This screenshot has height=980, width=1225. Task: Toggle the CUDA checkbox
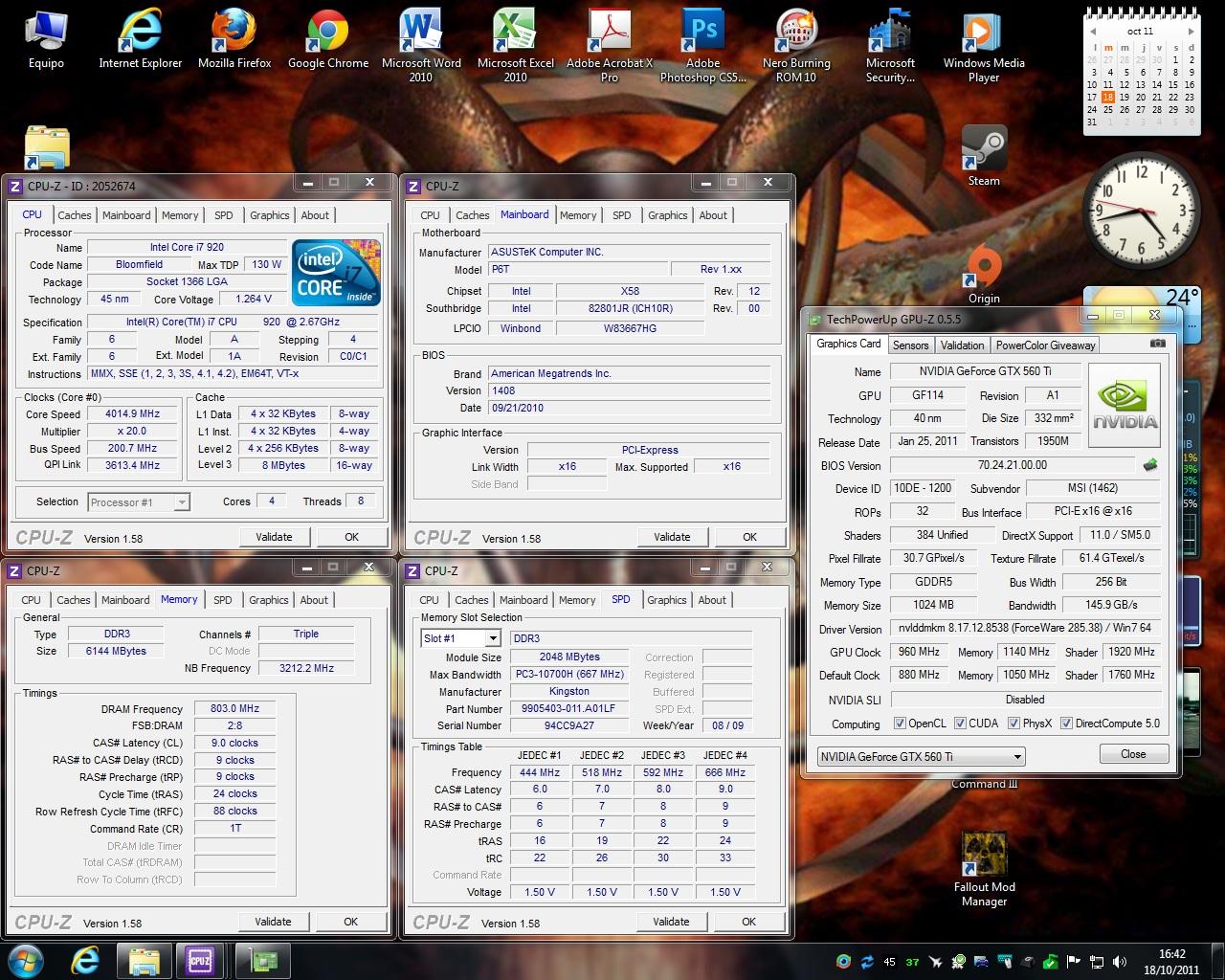pyautogui.click(x=959, y=724)
